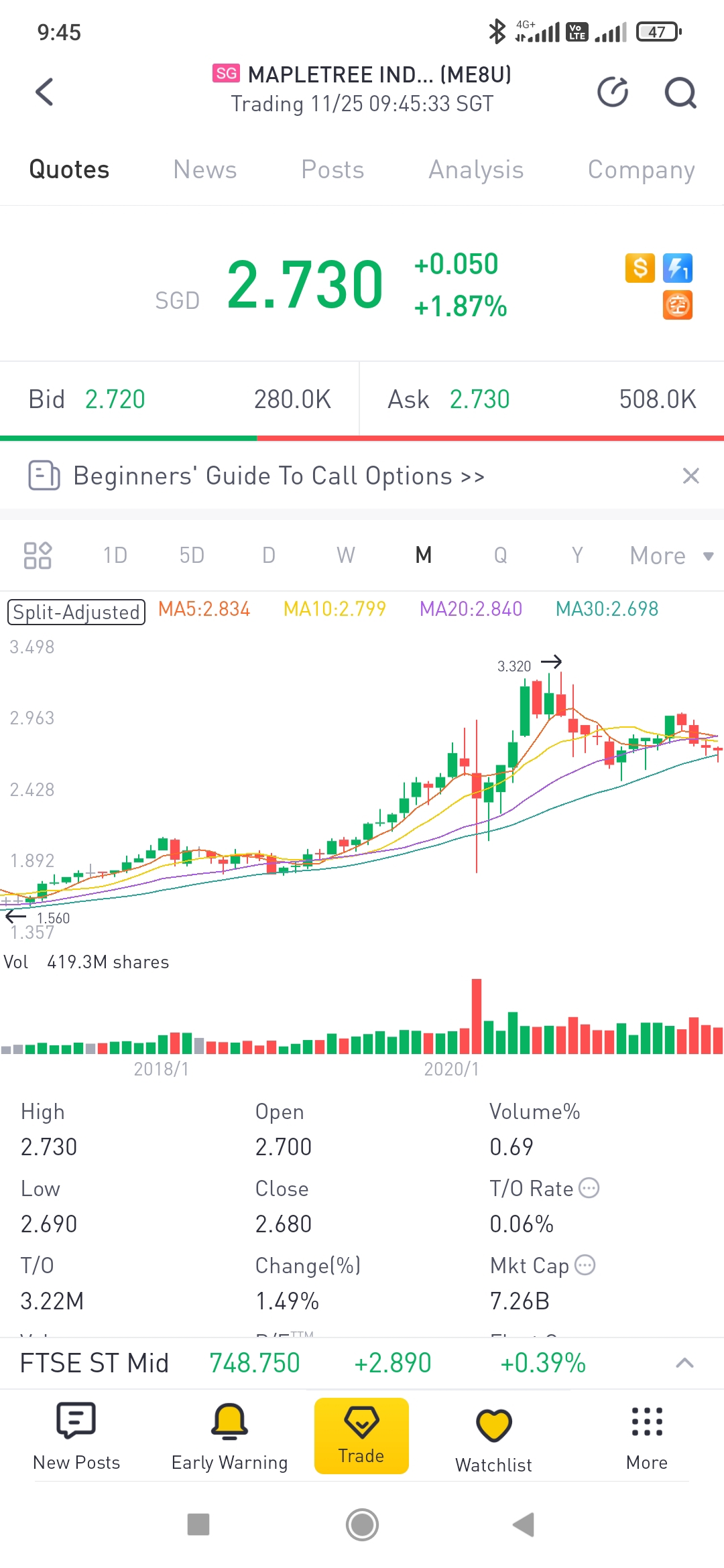The image size is (724, 1568).
Task: Tap the Ask 2.730 price
Action: pyautogui.click(x=479, y=399)
